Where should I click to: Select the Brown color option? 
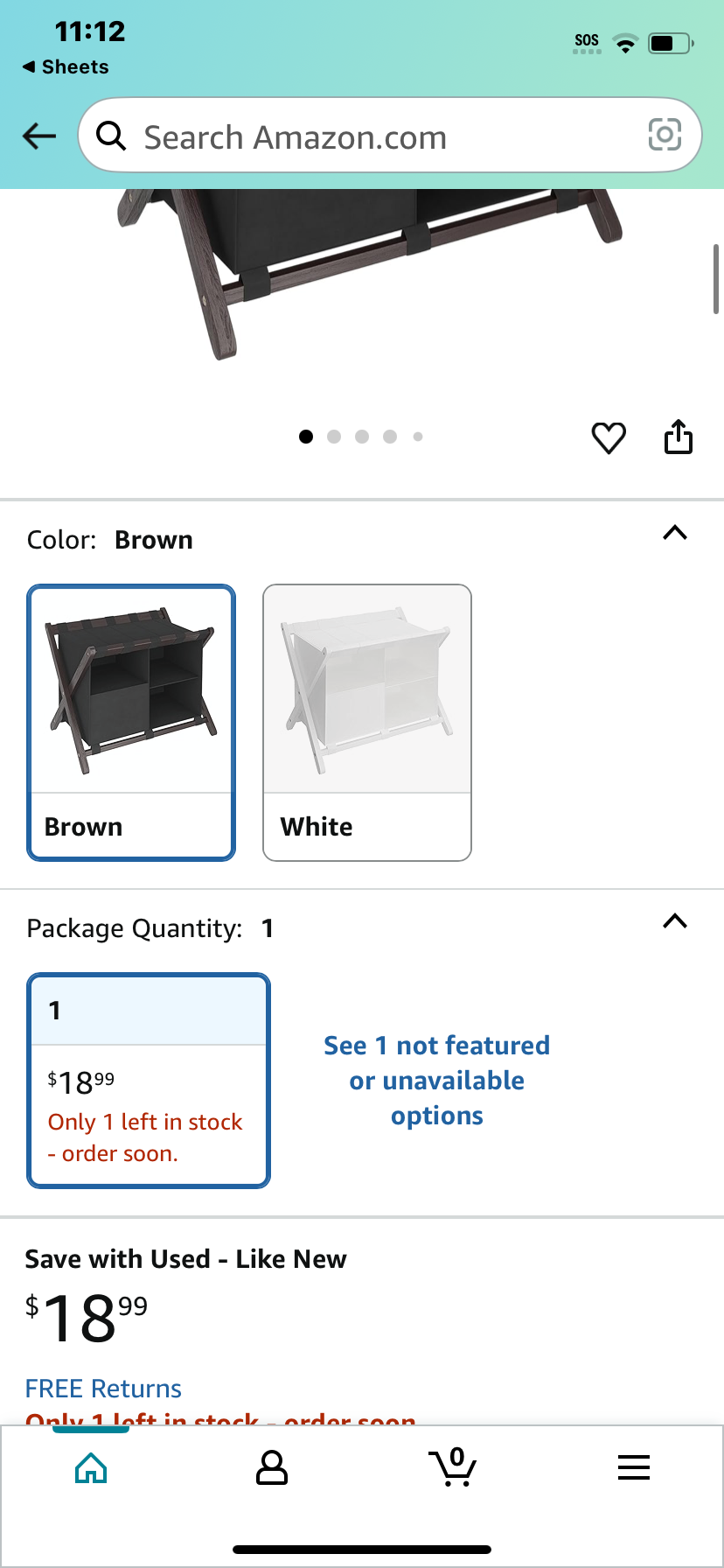(131, 723)
